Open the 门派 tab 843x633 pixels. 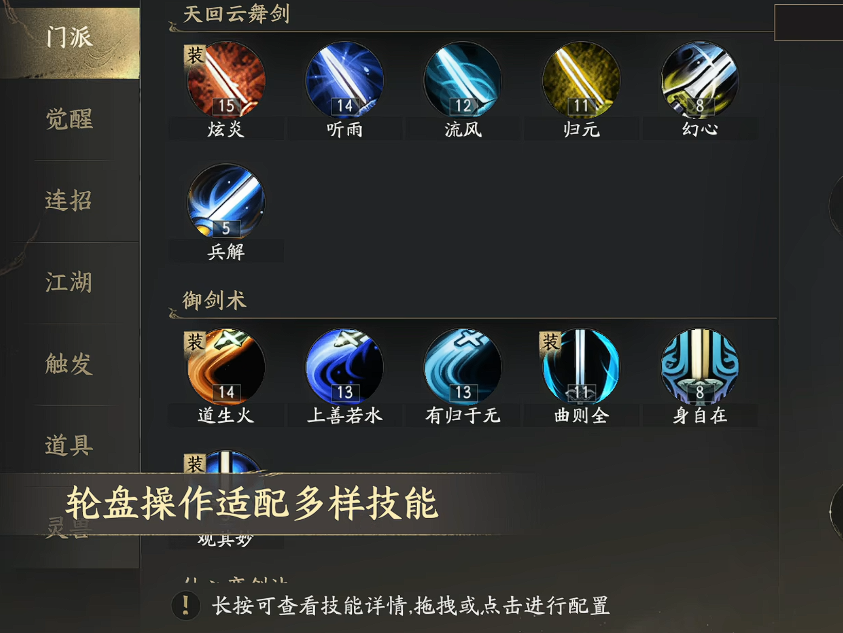click(x=70, y=38)
